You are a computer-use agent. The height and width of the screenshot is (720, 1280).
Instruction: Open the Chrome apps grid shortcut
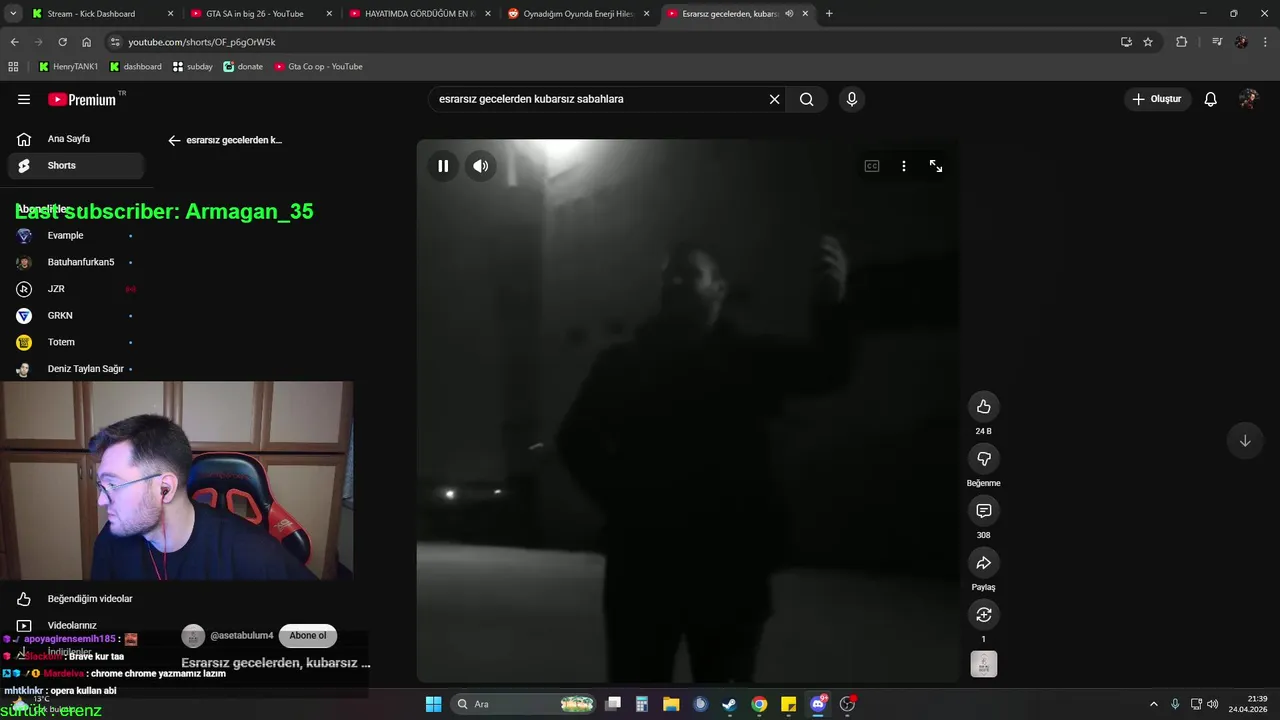pyautogui.click(x=13, y=67)
